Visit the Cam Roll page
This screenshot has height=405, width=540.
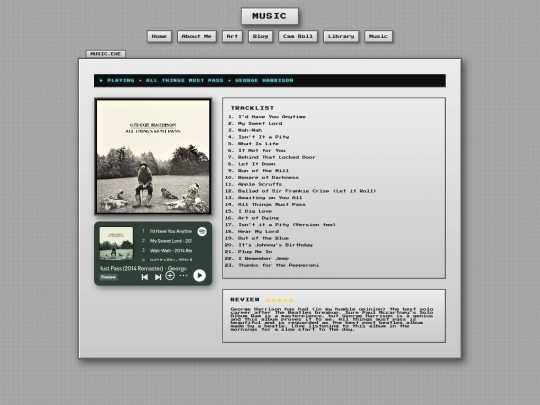298,36
